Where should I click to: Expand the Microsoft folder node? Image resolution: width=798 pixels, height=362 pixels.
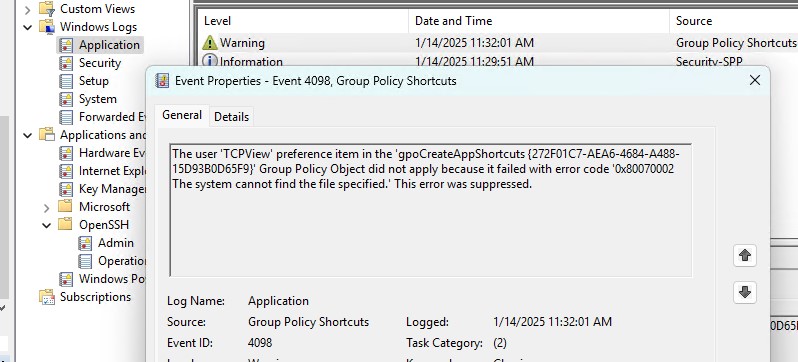(46, 207)
